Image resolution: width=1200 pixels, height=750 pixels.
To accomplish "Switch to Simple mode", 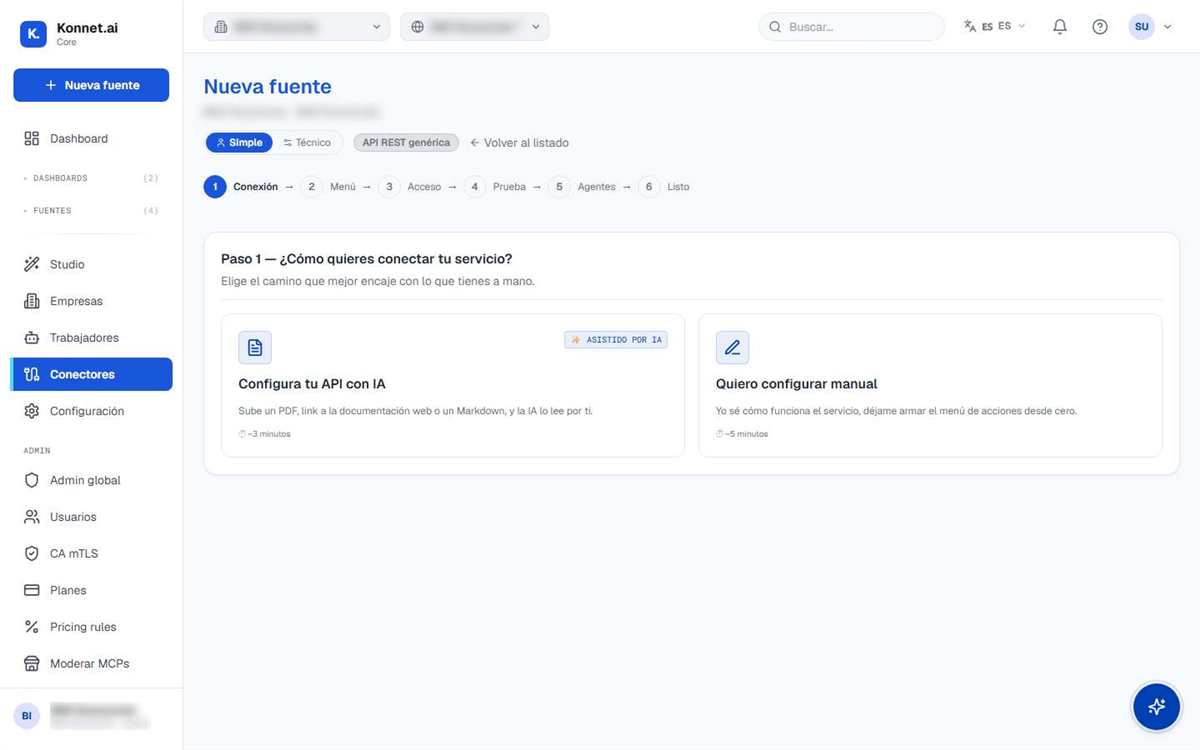I will point(239,143).
